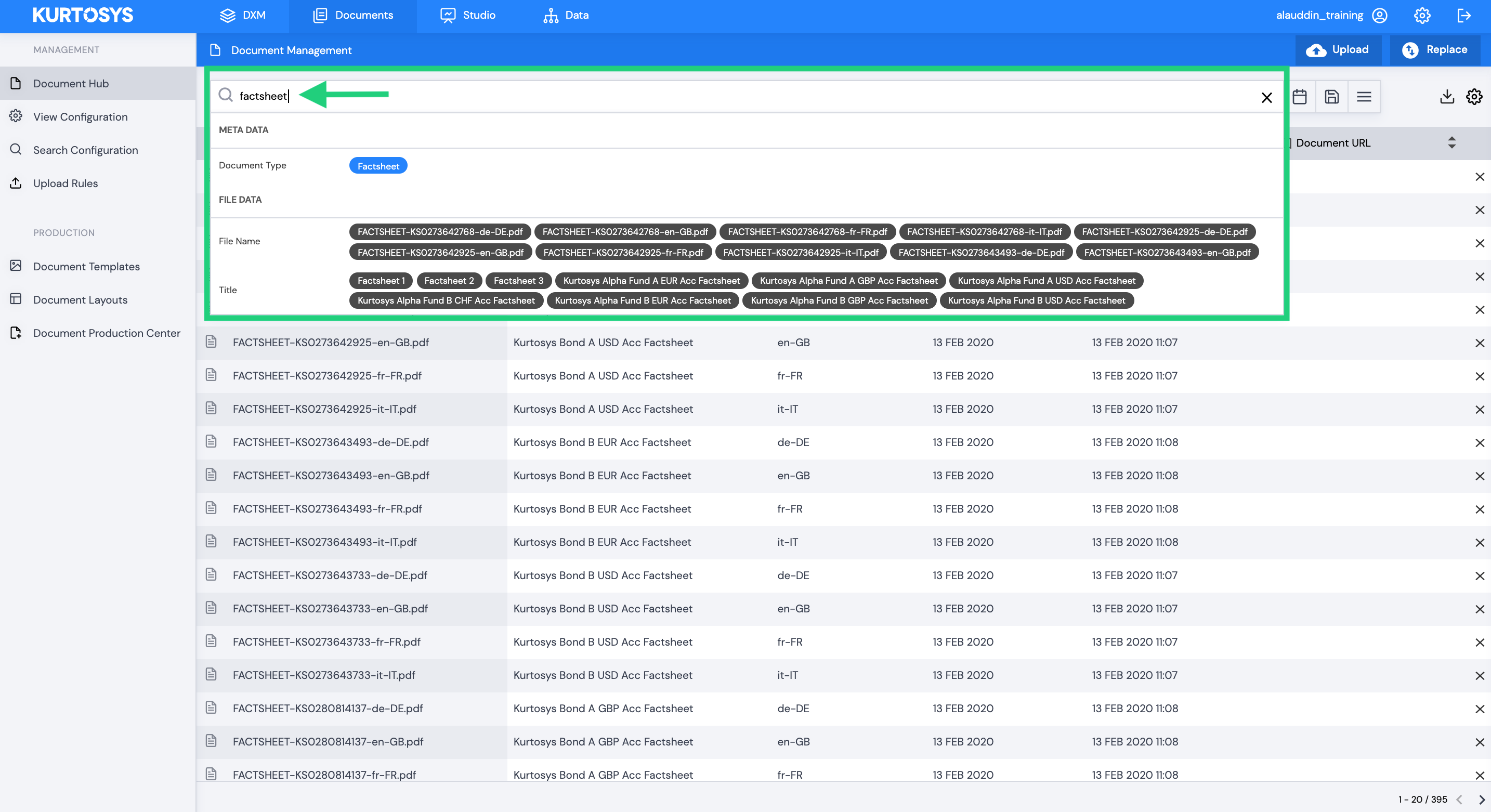Select Document Hub in sidebar

[x=98, y=83]
